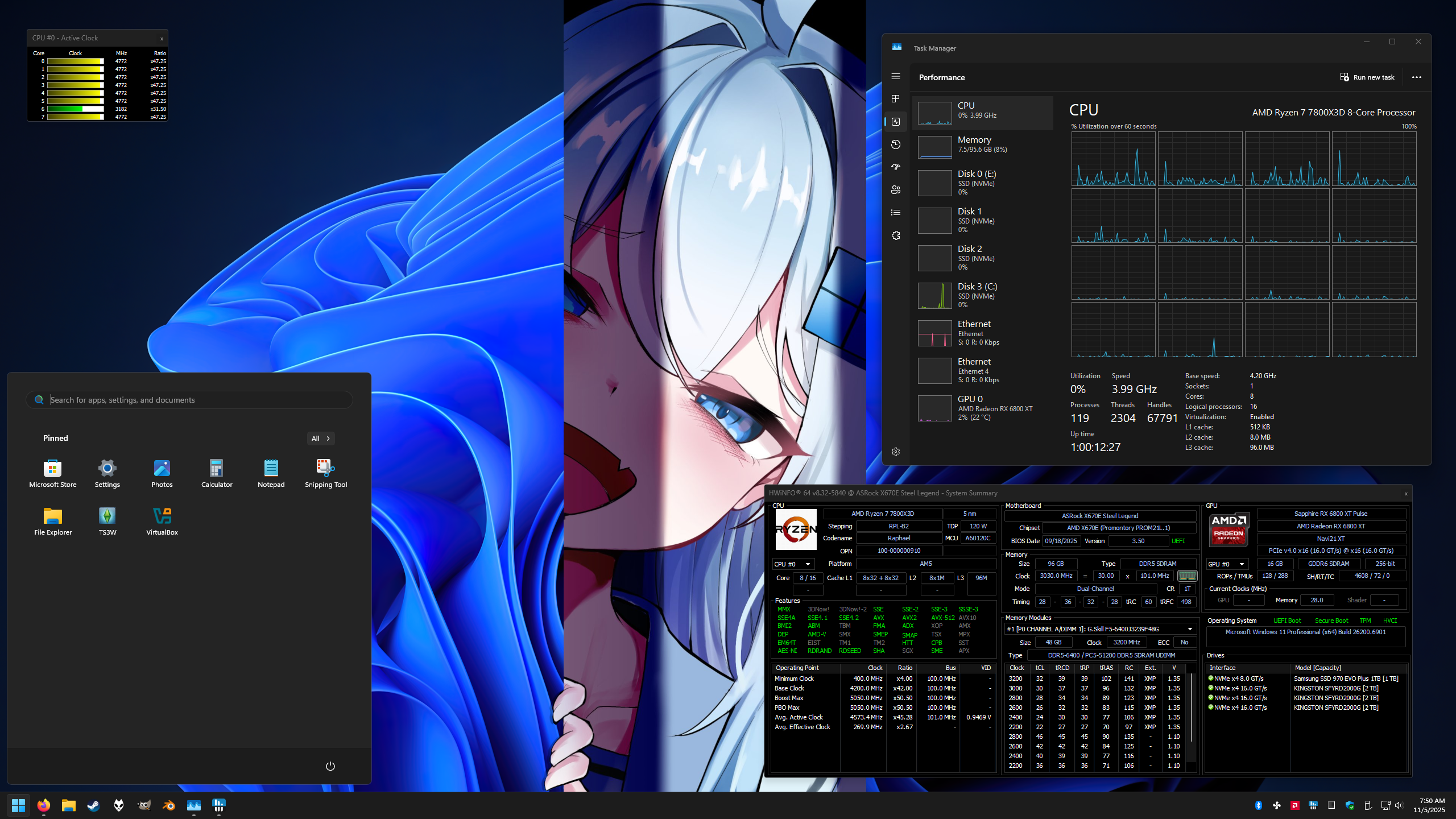Viewport: 1456px width, 819px height.
Task: Open the Users page icon
Action: click(x=896, y=190)
